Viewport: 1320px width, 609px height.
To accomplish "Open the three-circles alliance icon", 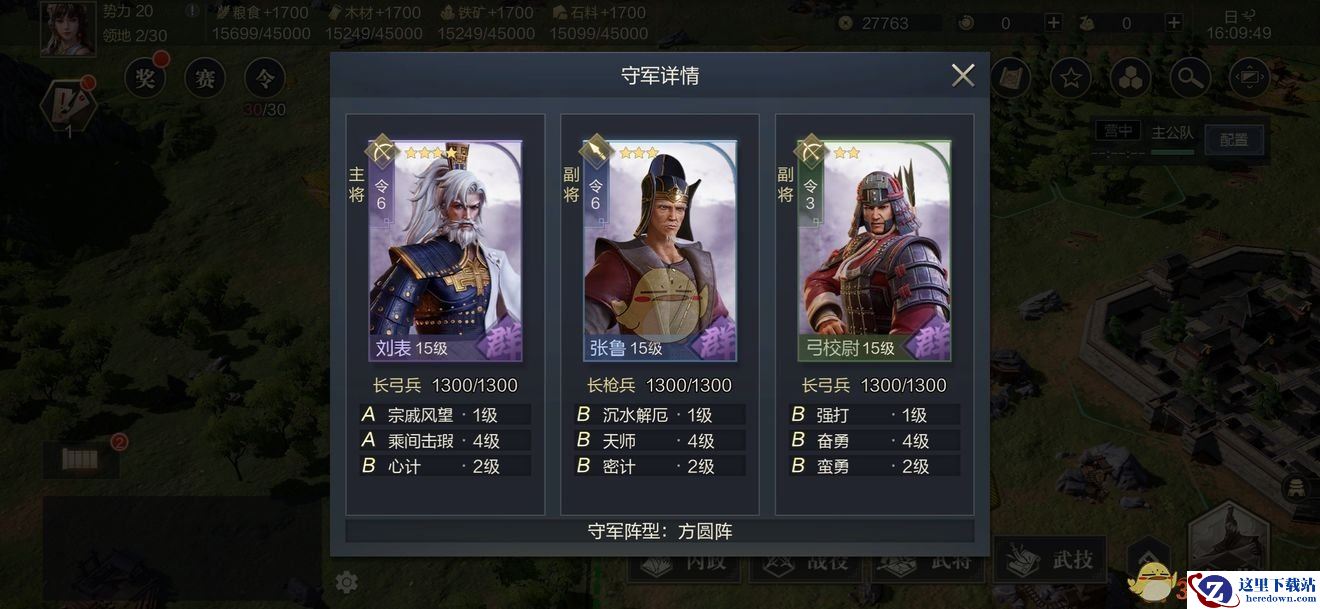I will pos(1130,78).
